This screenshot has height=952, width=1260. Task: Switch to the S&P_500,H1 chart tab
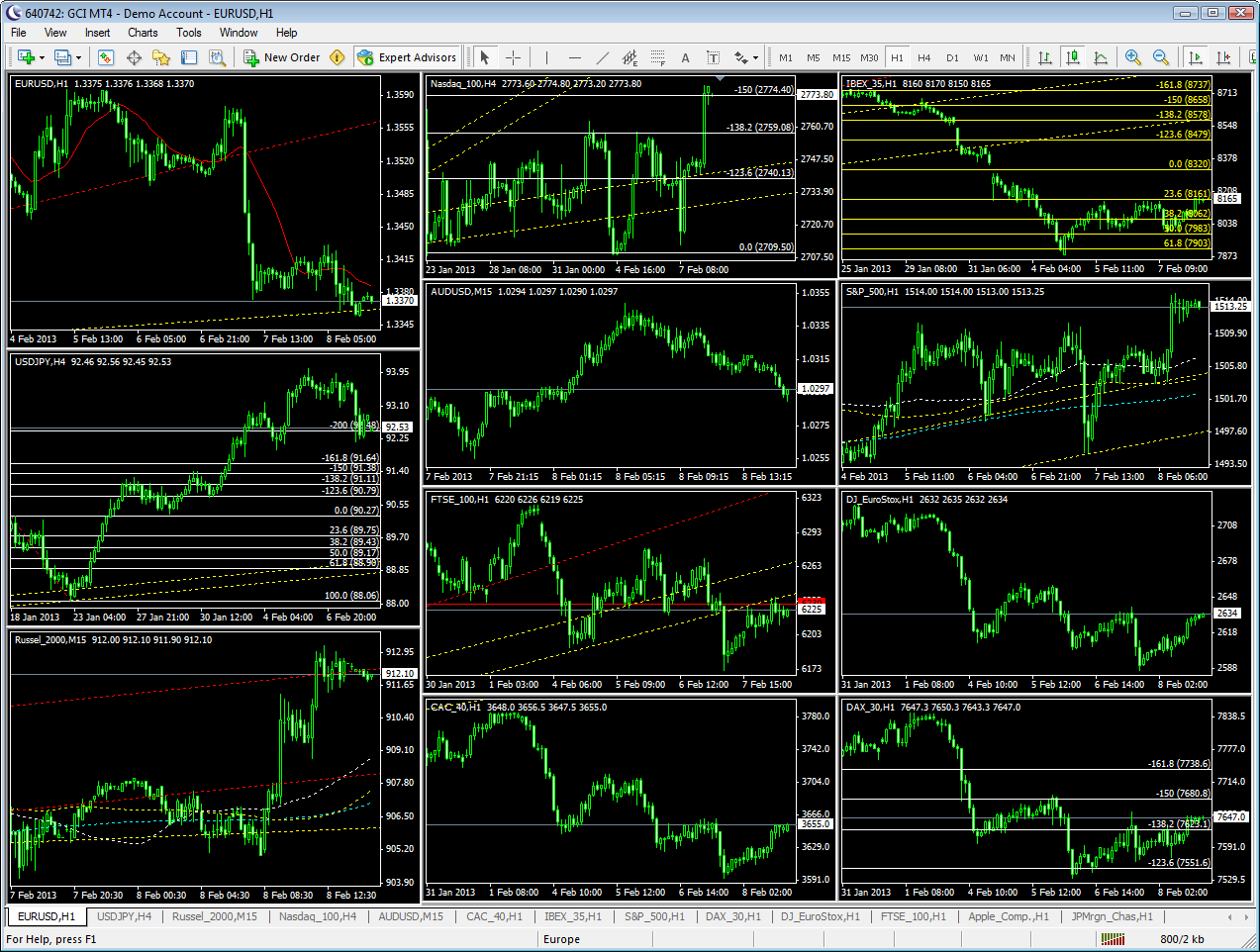tap(654, 916)
